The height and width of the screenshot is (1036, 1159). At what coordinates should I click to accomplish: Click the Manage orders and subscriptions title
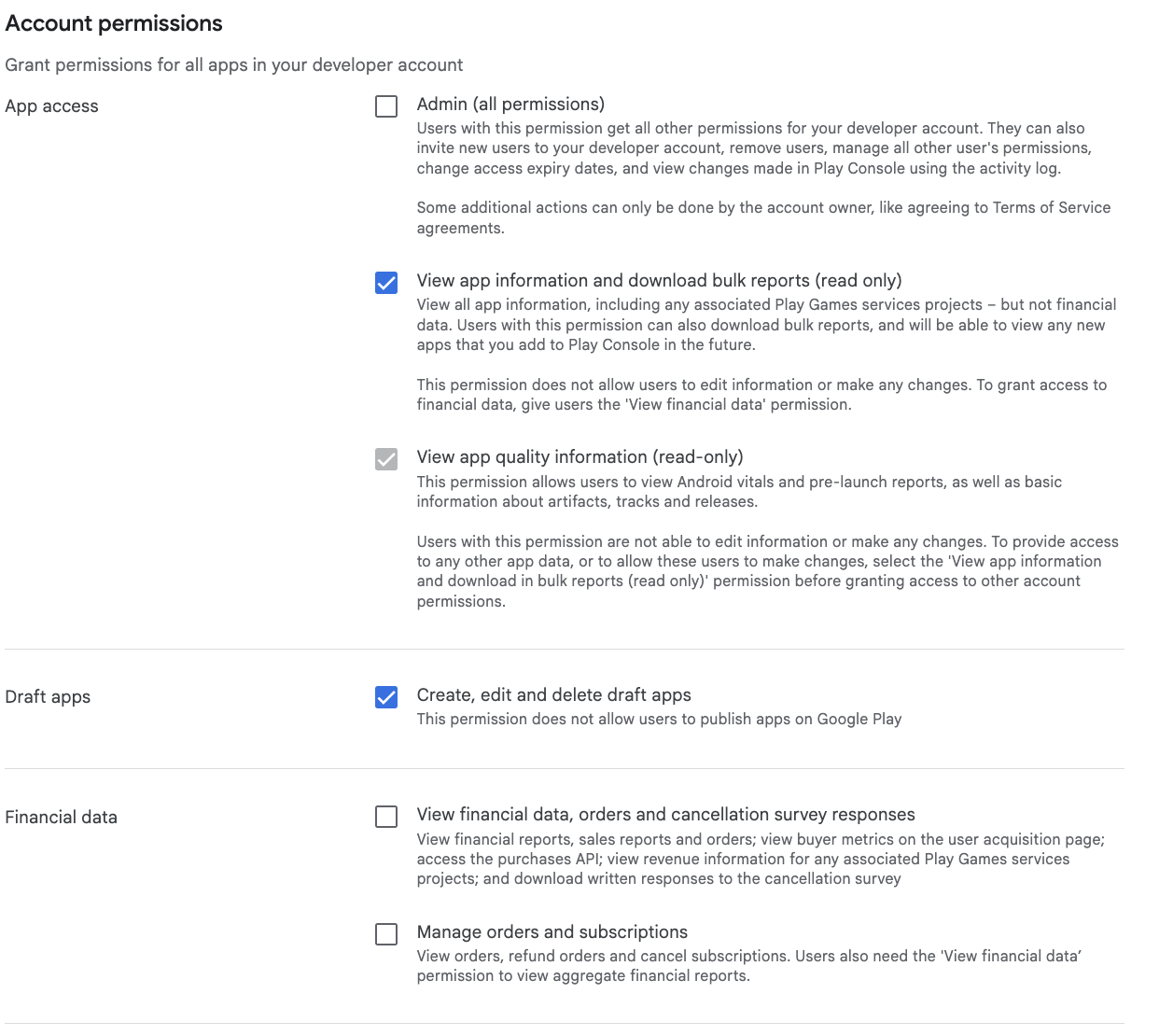click(552, 931)
